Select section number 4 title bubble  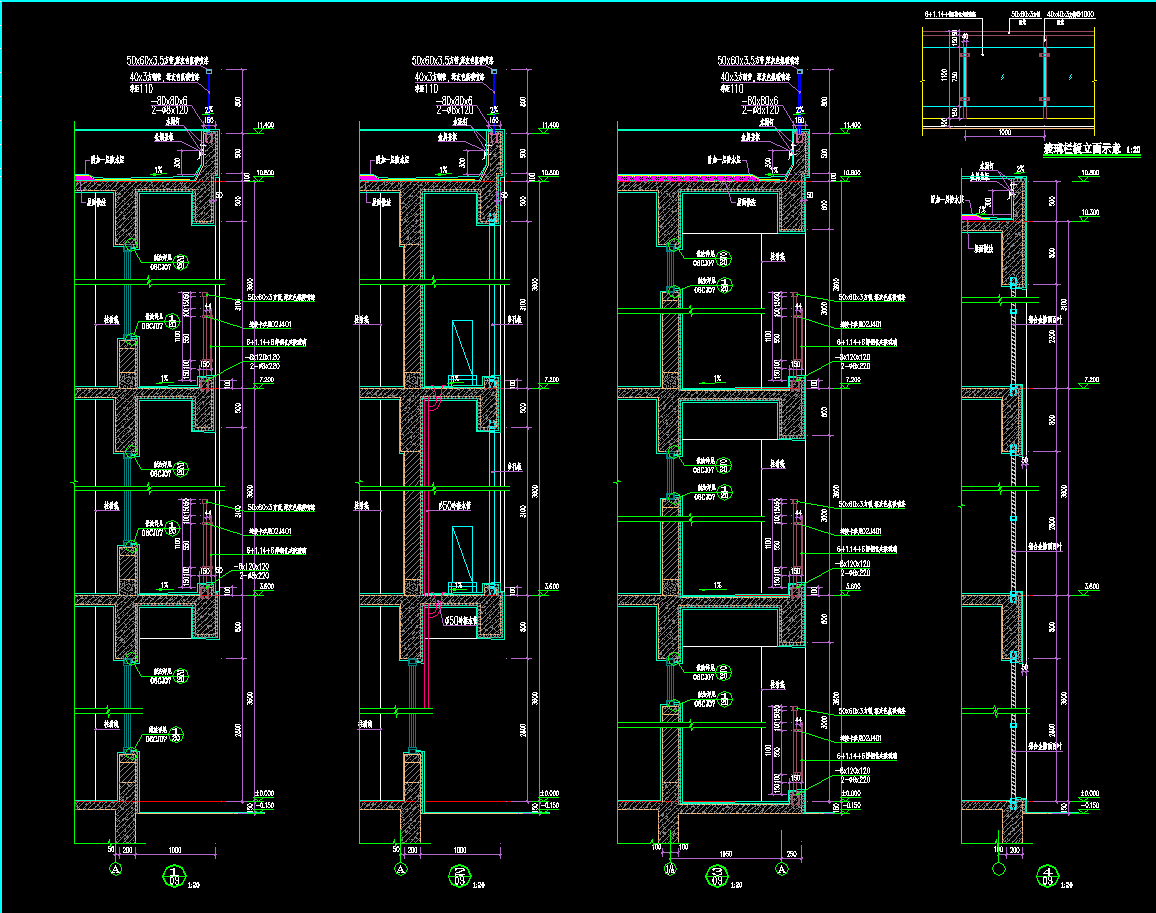coord(1047,877)
